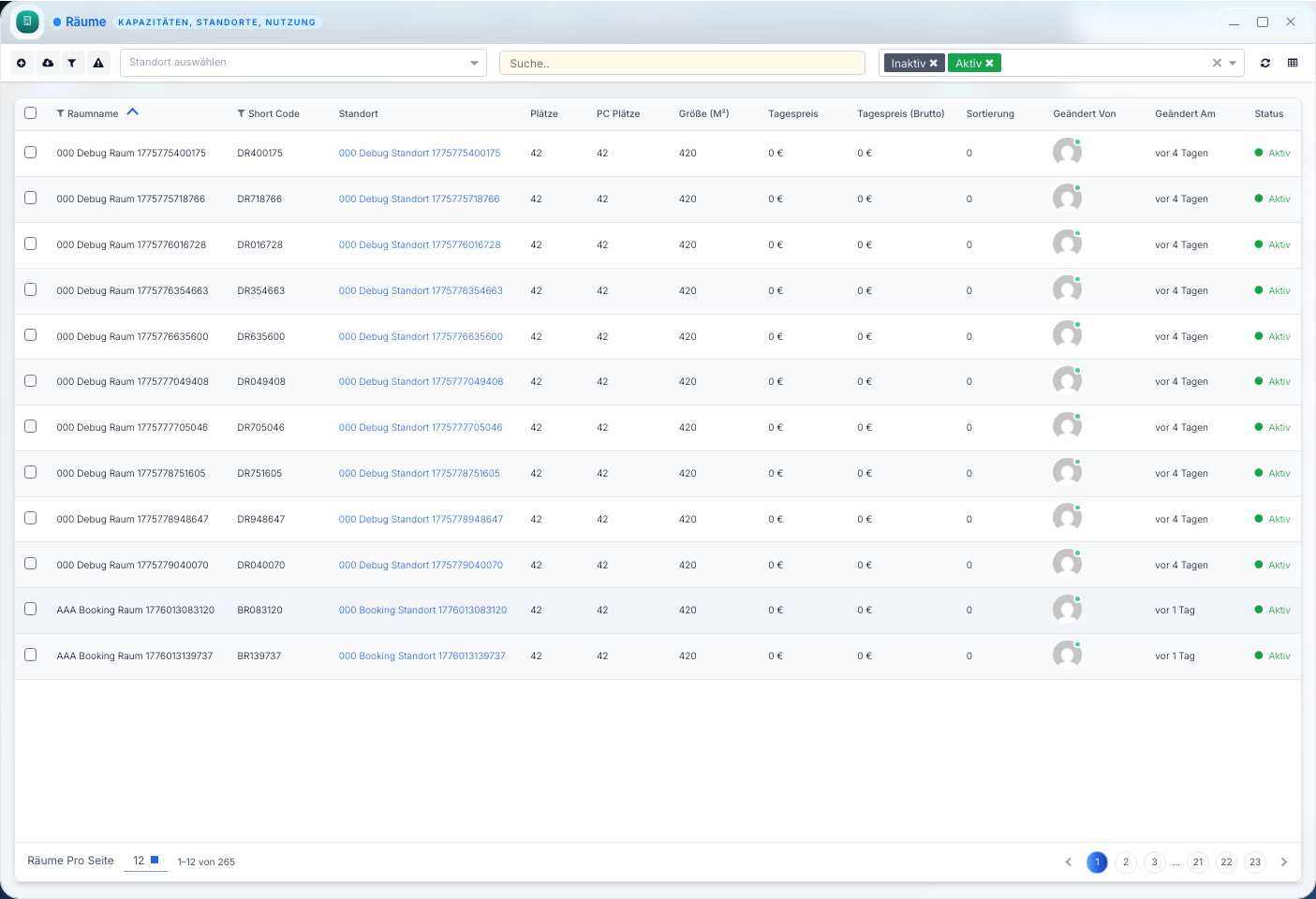Check the AAA Booking Raum 1776013139737 row

pos(31,656)
